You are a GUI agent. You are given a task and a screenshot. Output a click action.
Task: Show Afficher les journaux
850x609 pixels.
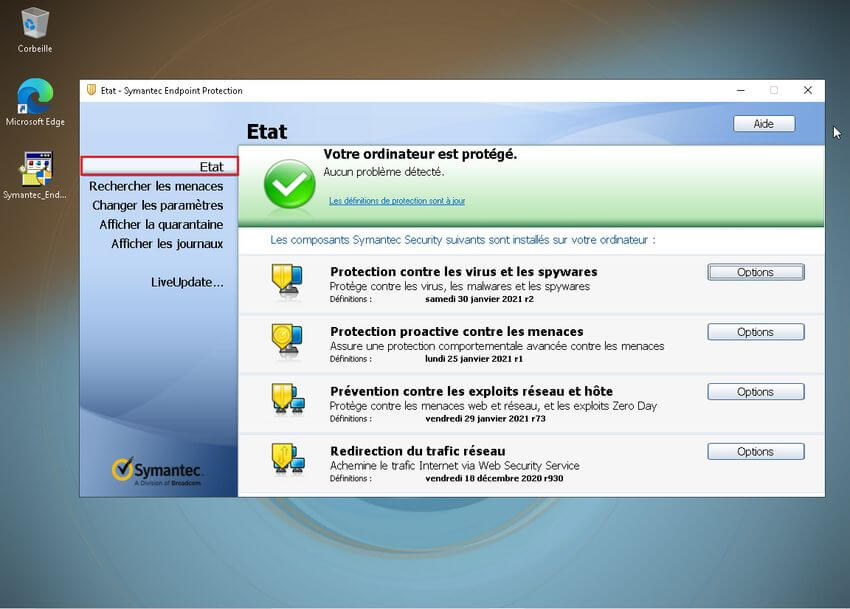167,244
